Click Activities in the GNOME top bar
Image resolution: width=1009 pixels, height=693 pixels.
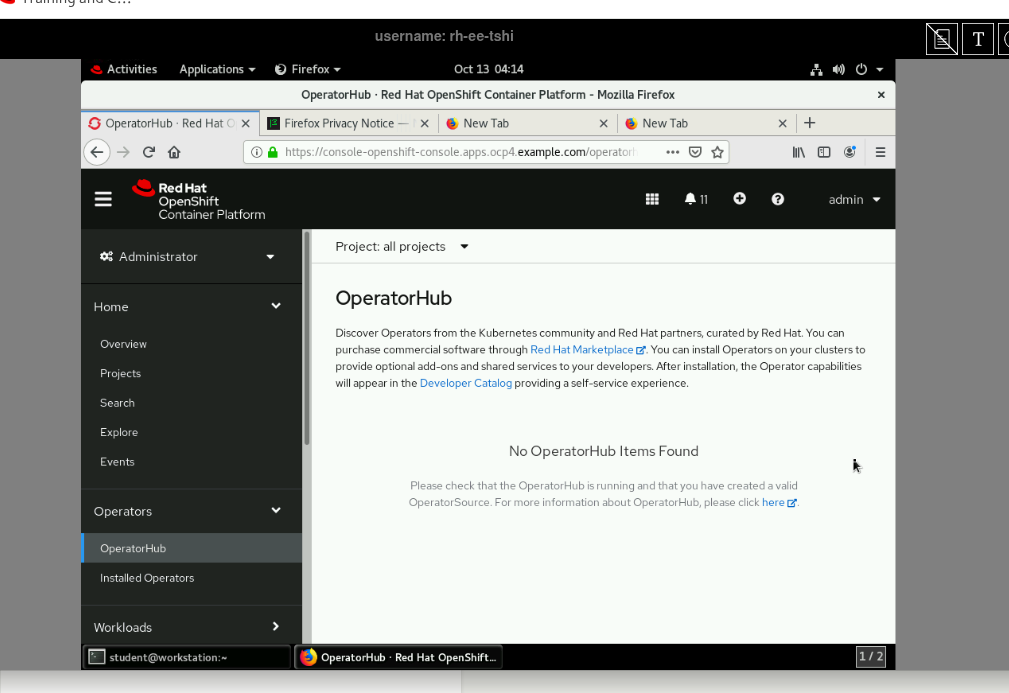coord(125,69)
